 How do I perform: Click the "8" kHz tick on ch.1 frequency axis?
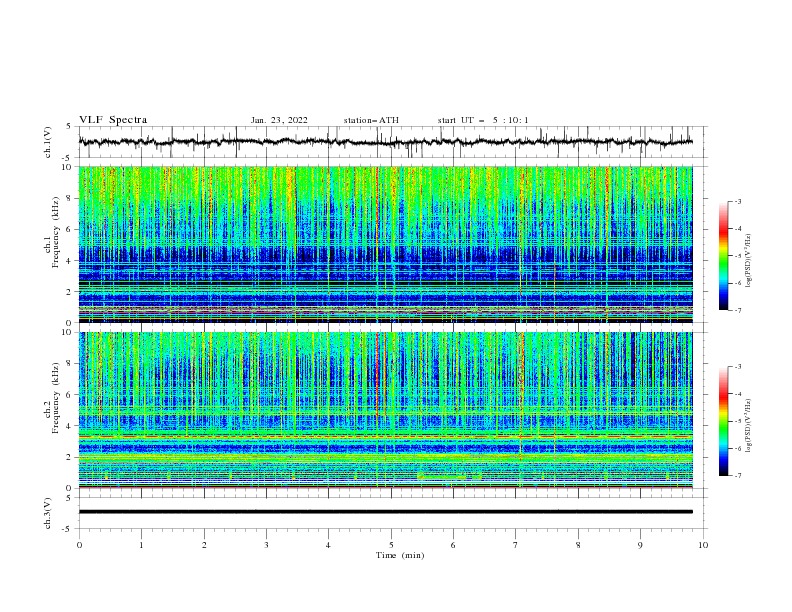[70, 198]
